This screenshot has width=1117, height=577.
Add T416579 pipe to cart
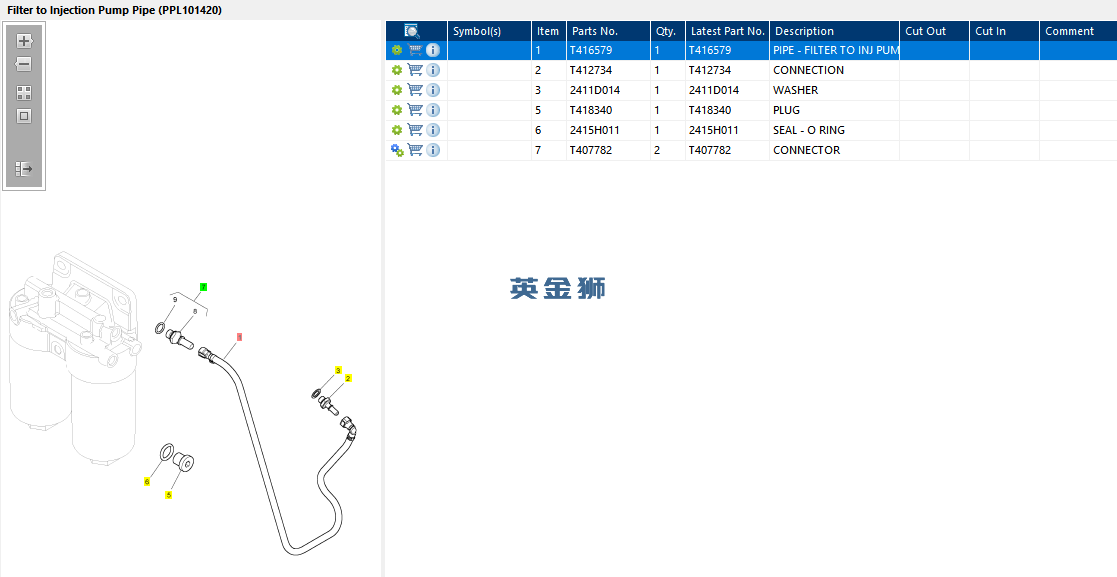415,50
